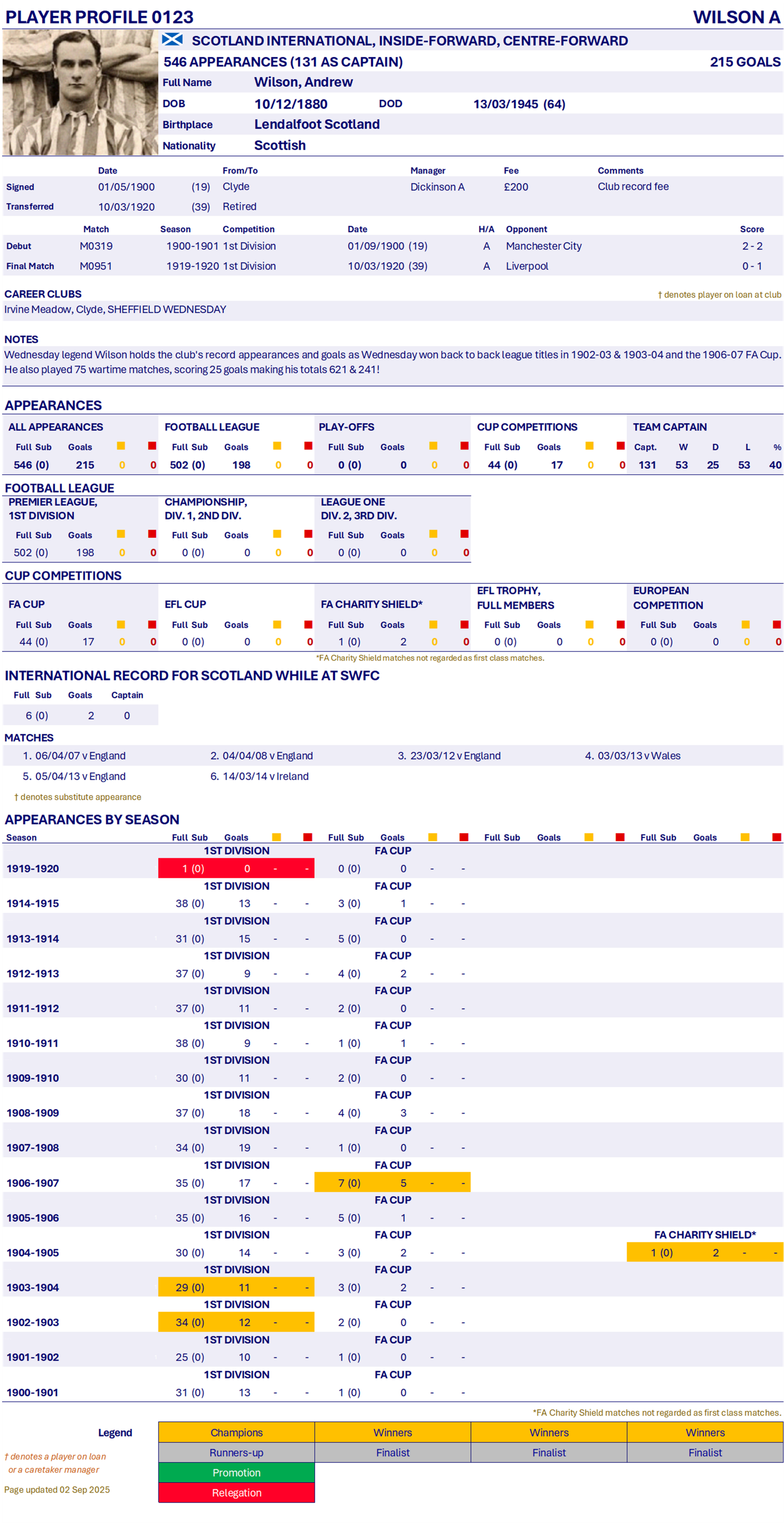
Task: Click yellow card icon under Football League
Action: (277, 446)
